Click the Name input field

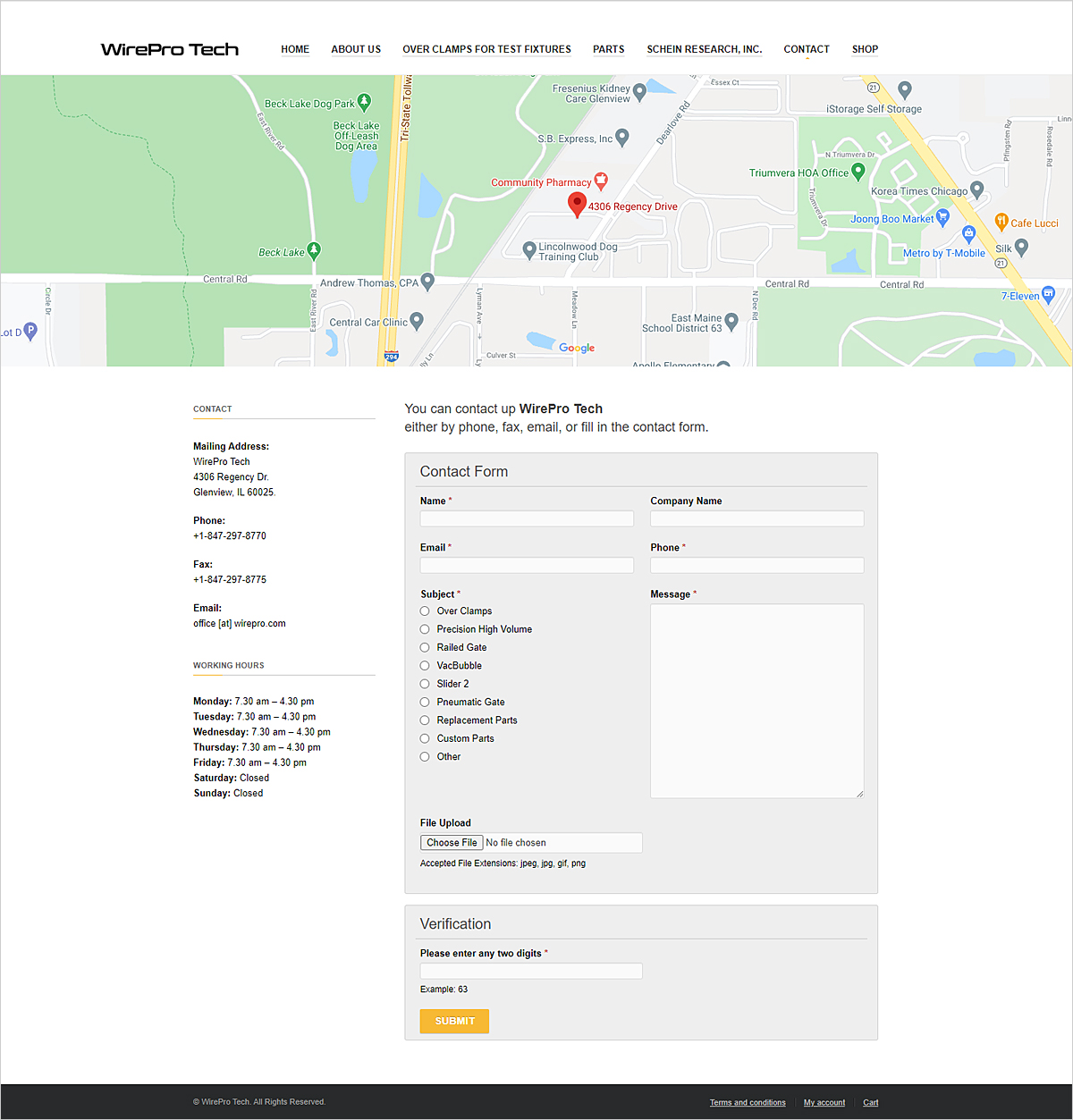(527, 518)
